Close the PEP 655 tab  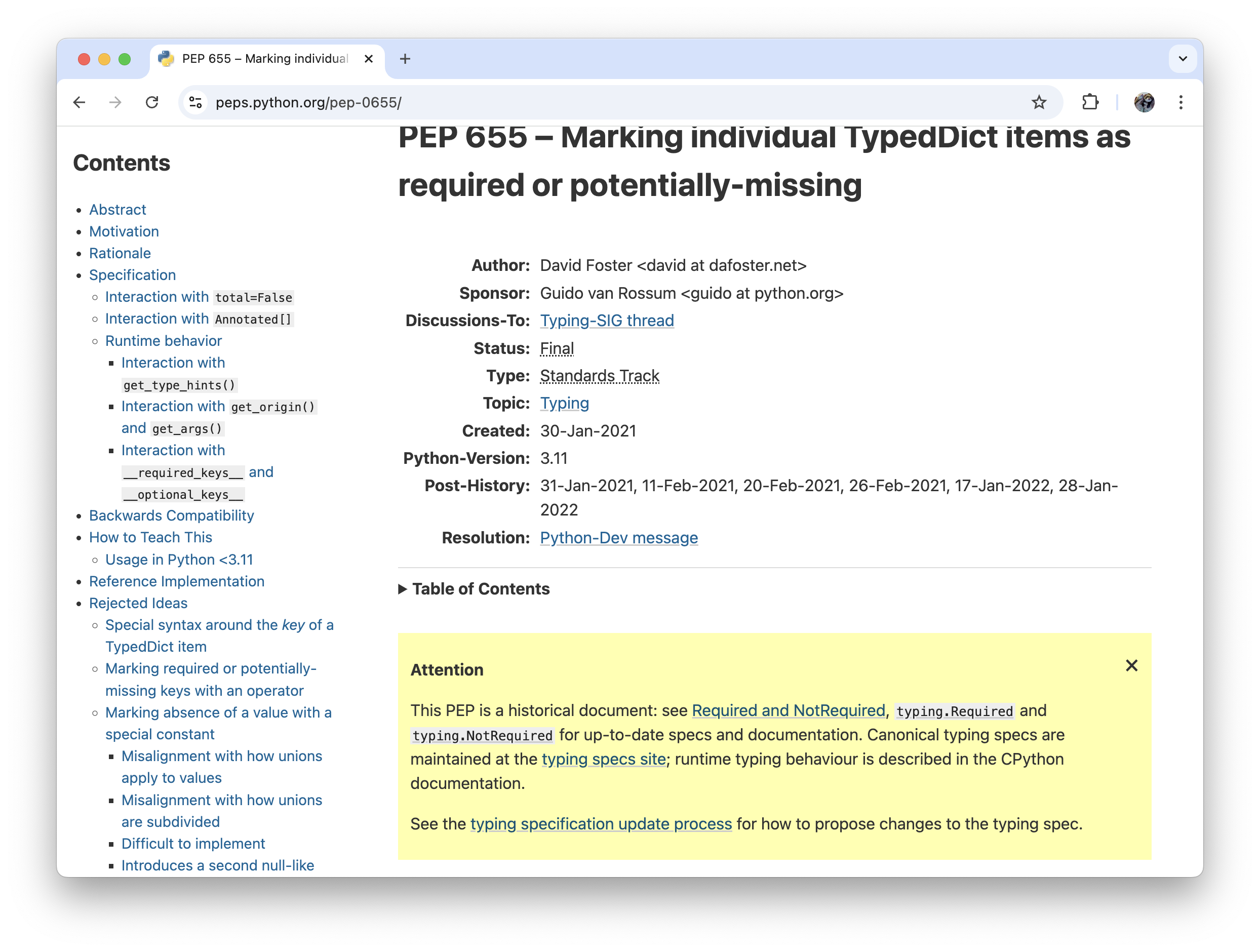coord(369,59)
